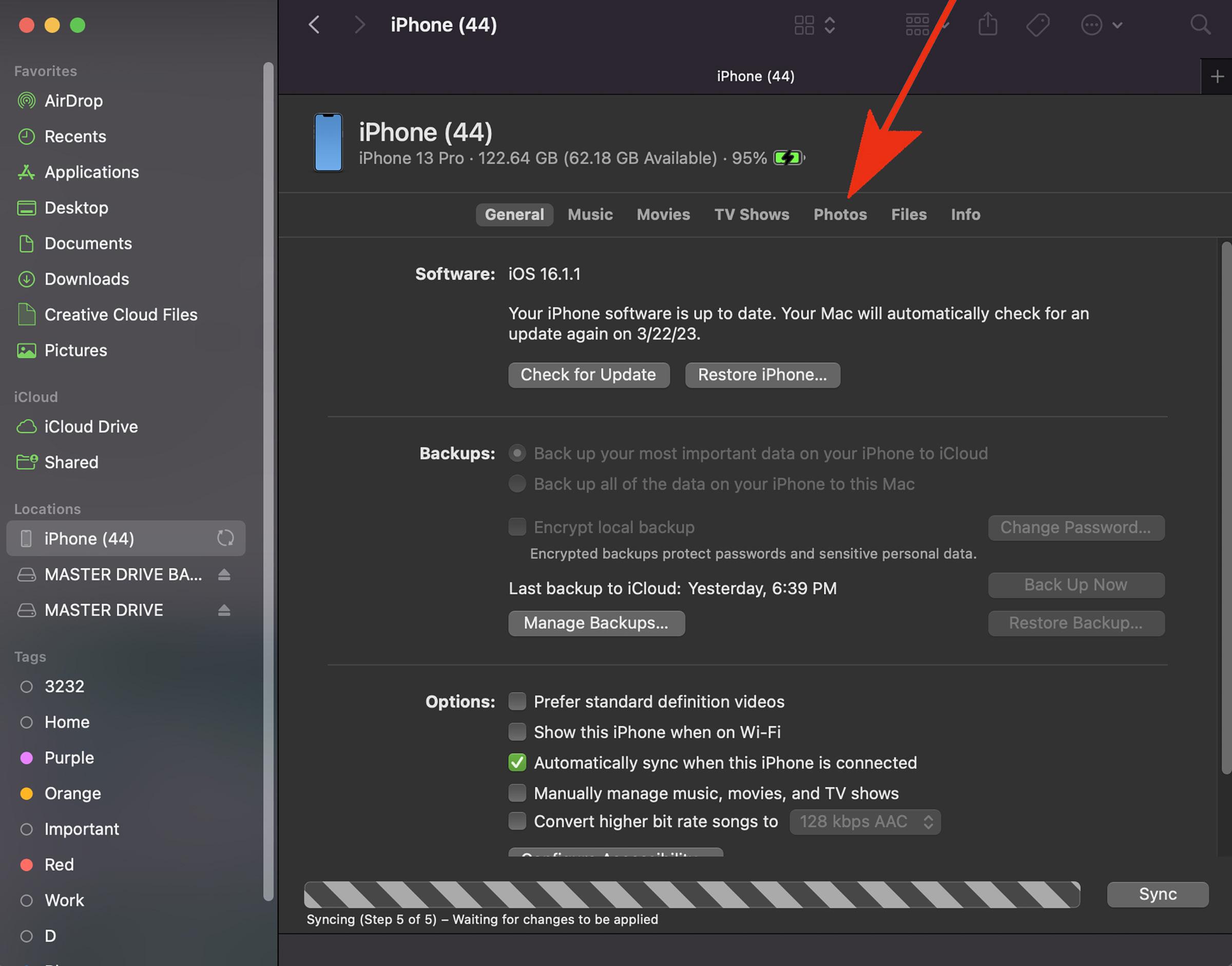Click the Manage Backups button
This screenshot has width=1232, height=966.
tap(596, 623)
